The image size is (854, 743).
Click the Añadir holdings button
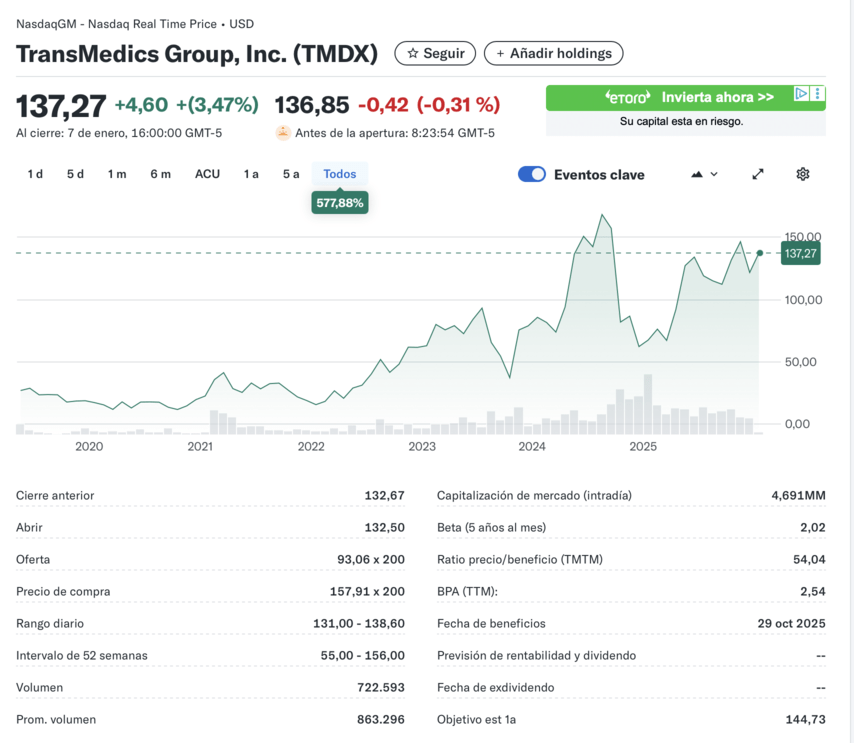pos(553,53)
